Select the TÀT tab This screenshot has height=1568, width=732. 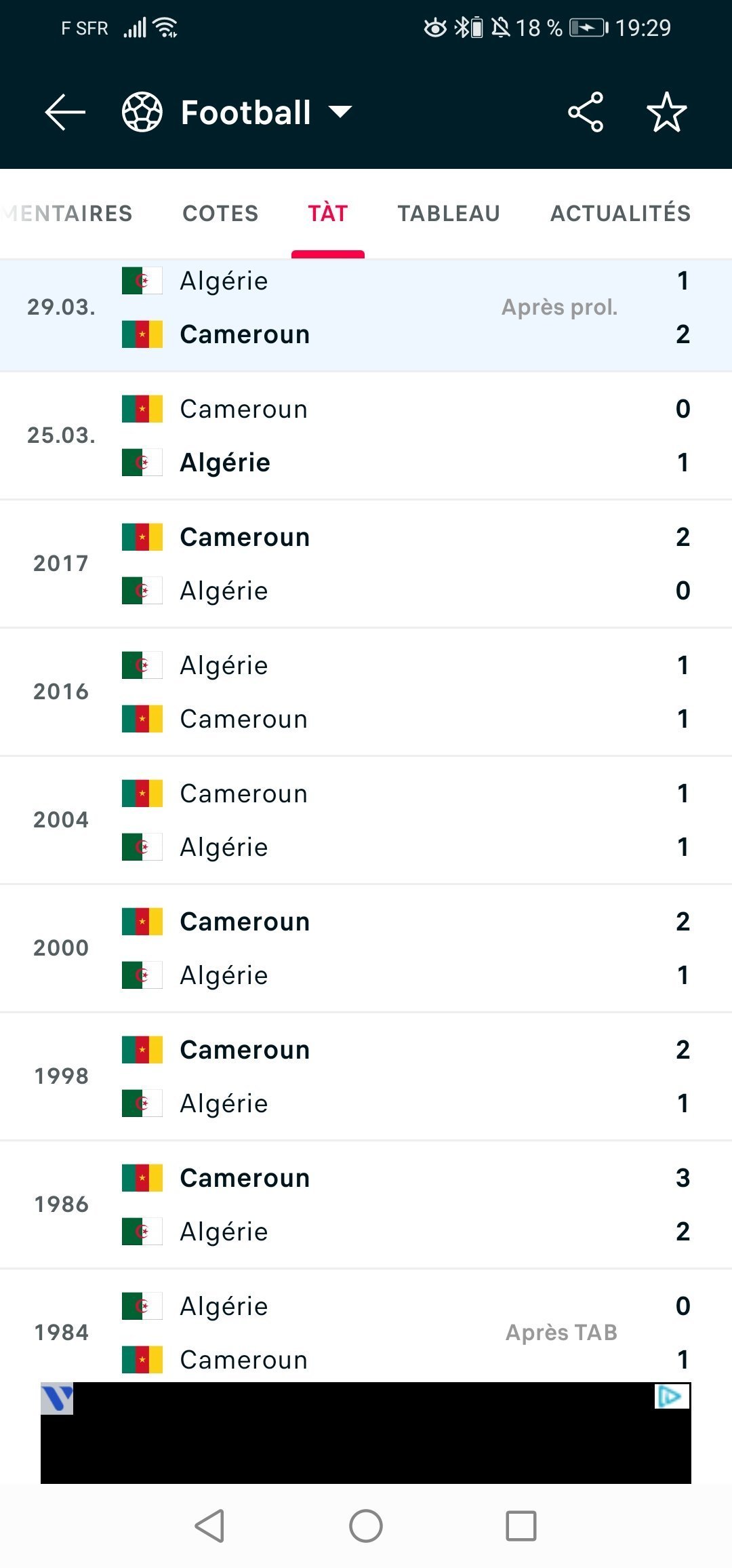(328, 214)
